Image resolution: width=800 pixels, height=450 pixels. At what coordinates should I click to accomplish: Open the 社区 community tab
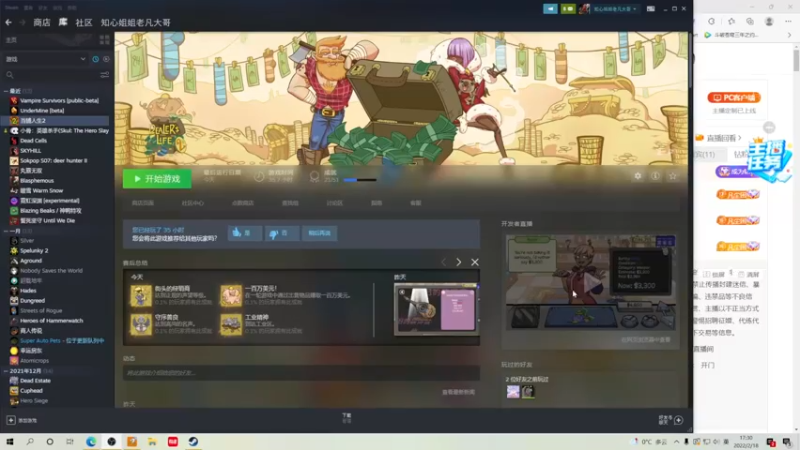[84, 22]
